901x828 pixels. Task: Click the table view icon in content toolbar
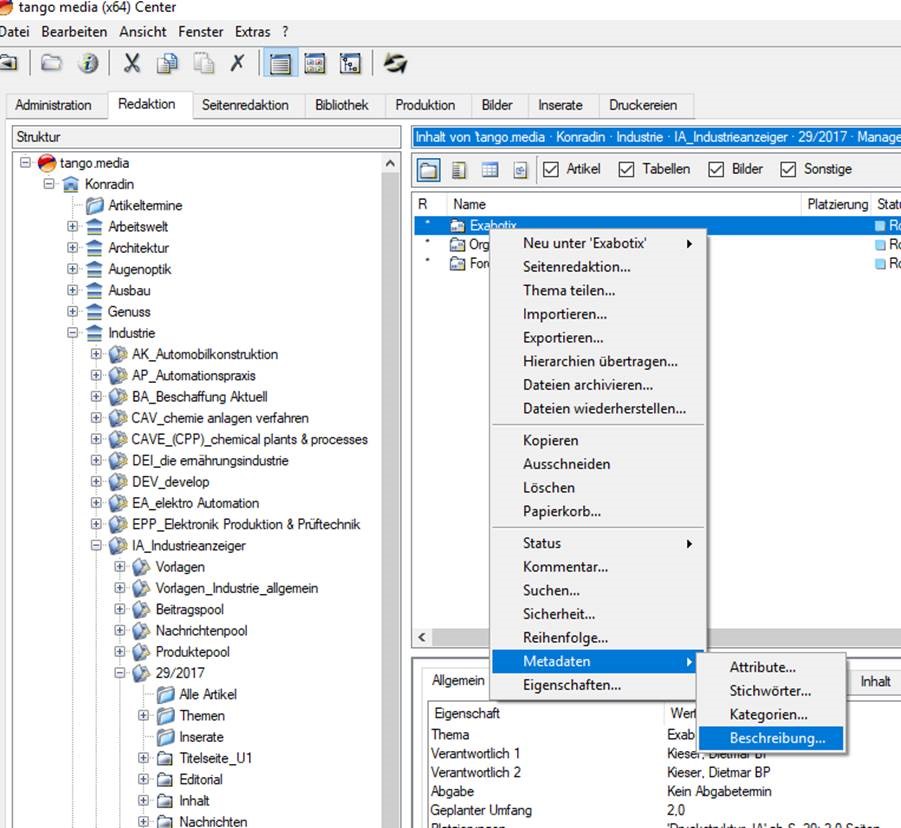coord(490,170)
